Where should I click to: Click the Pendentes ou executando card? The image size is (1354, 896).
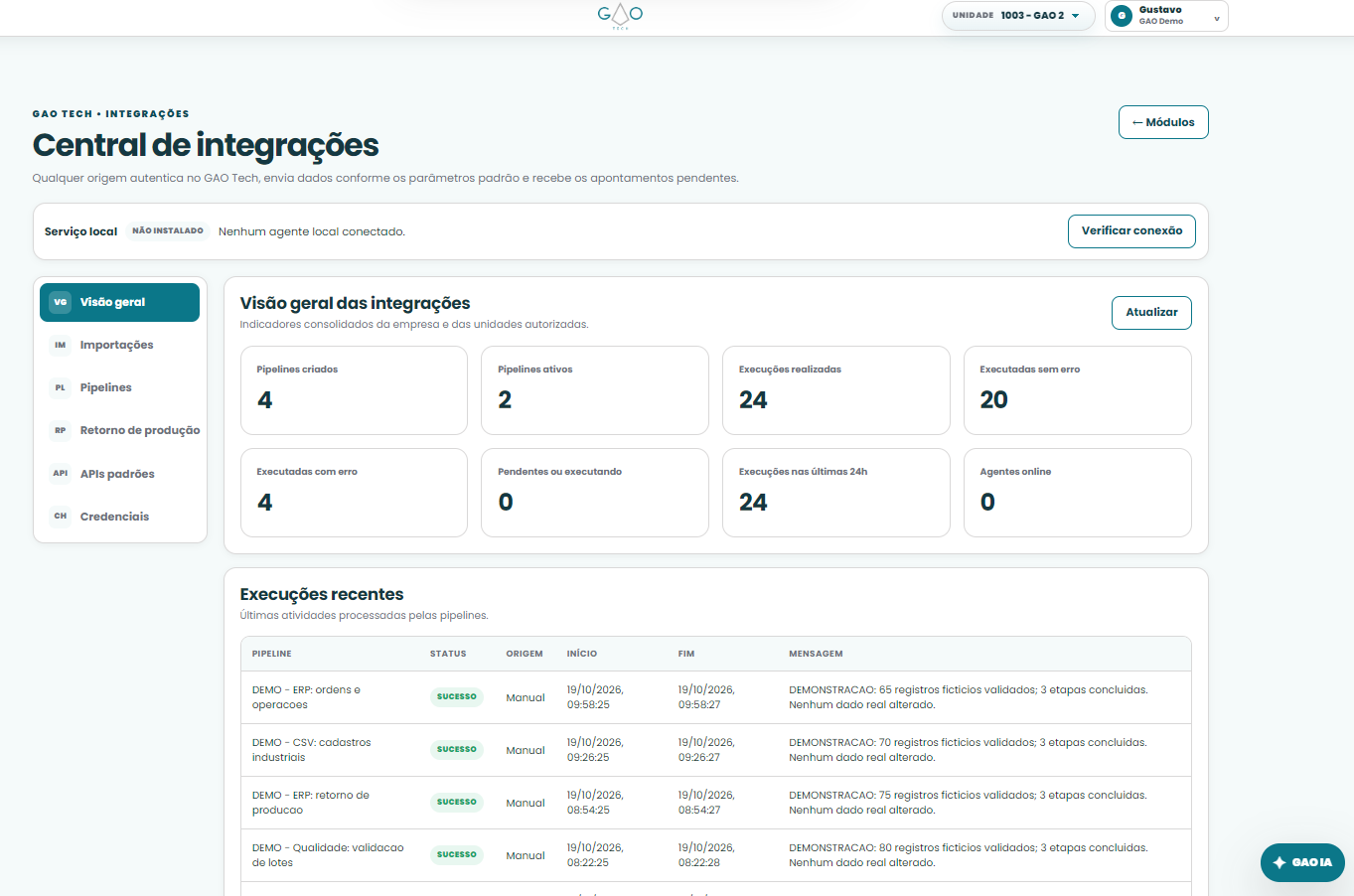pos(595,493)
